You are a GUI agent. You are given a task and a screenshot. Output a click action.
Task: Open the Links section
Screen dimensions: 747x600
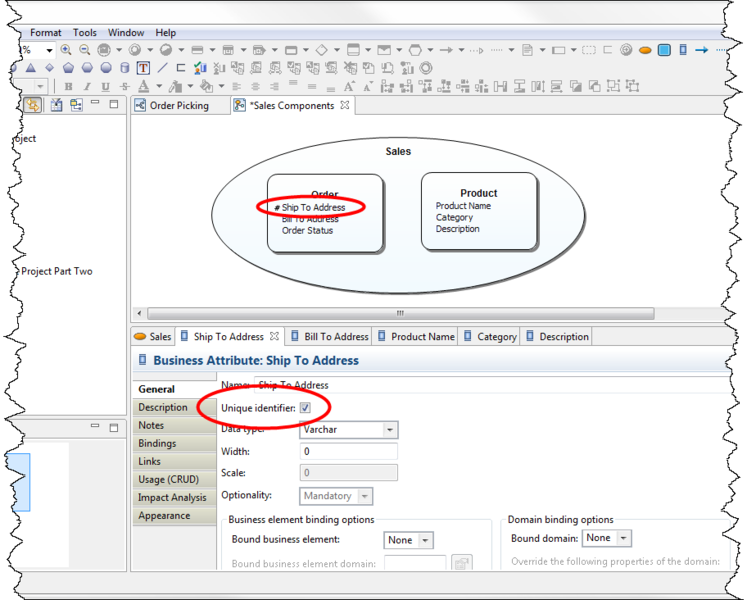(175, 462)
